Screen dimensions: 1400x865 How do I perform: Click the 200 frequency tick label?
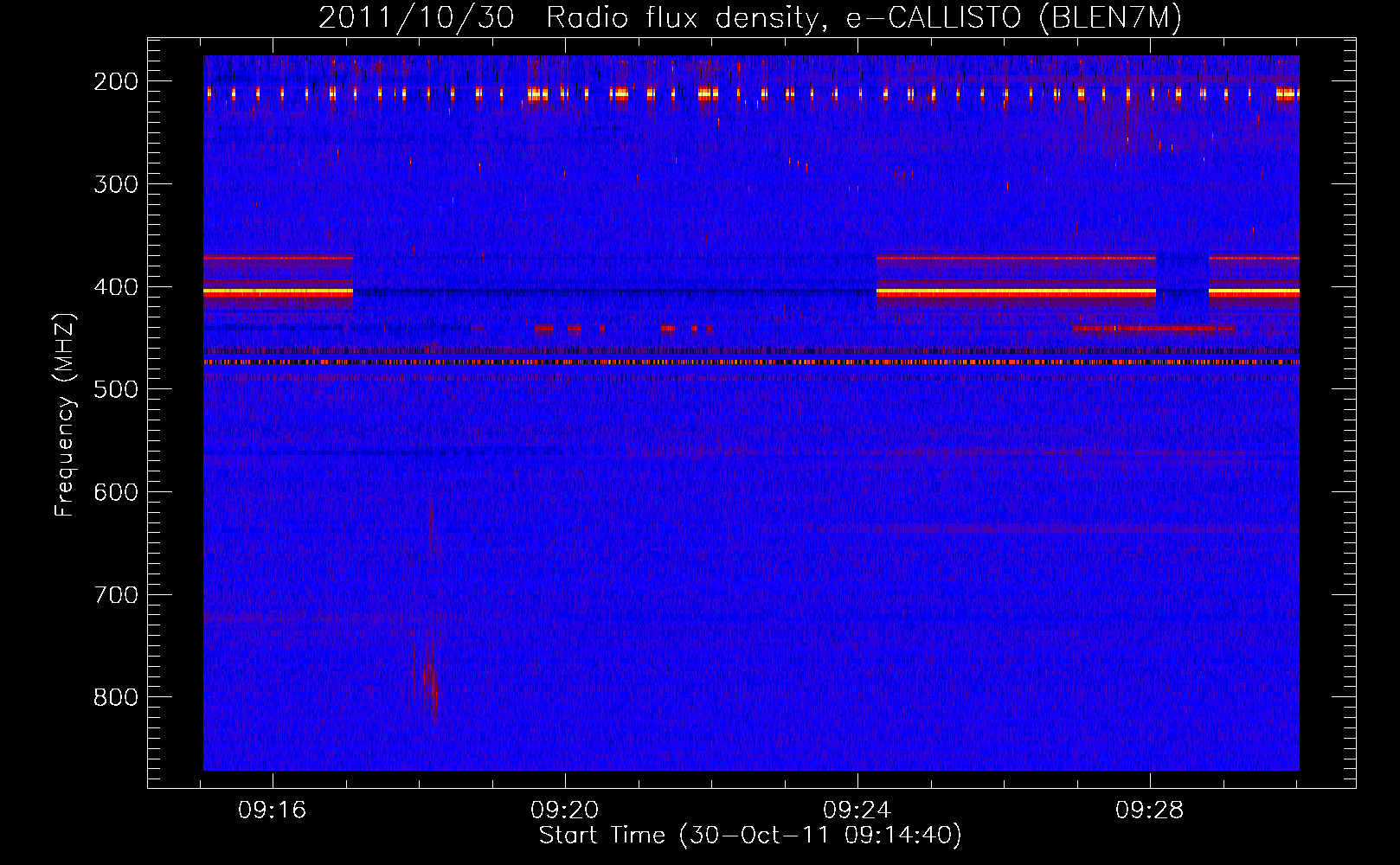pos(116,81)
